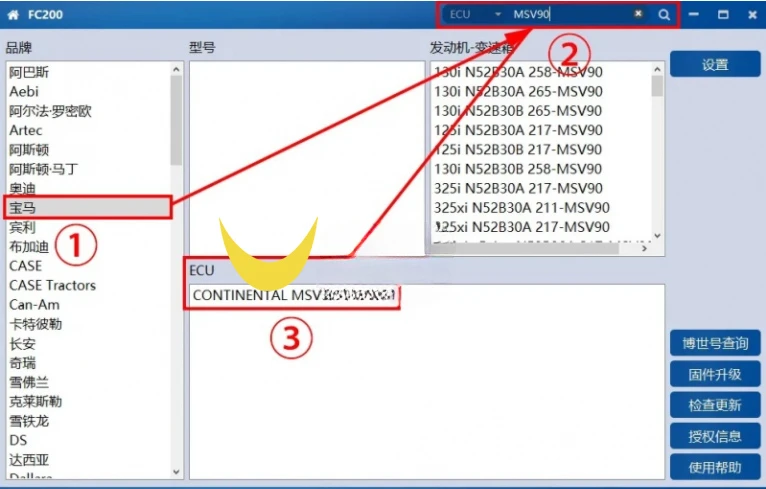This screenshot has height=489, width=766.
Task: Clear the MSV90 search text
Action: [x=638, y=14]
